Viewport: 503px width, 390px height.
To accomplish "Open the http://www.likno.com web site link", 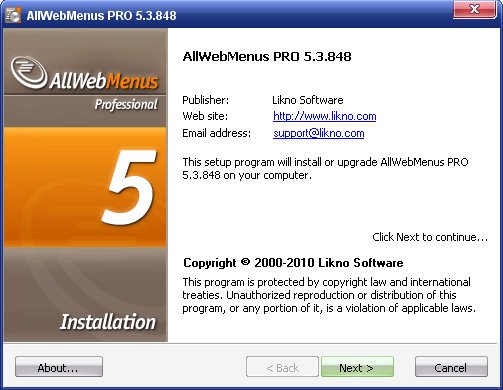I will coord(324,116).
